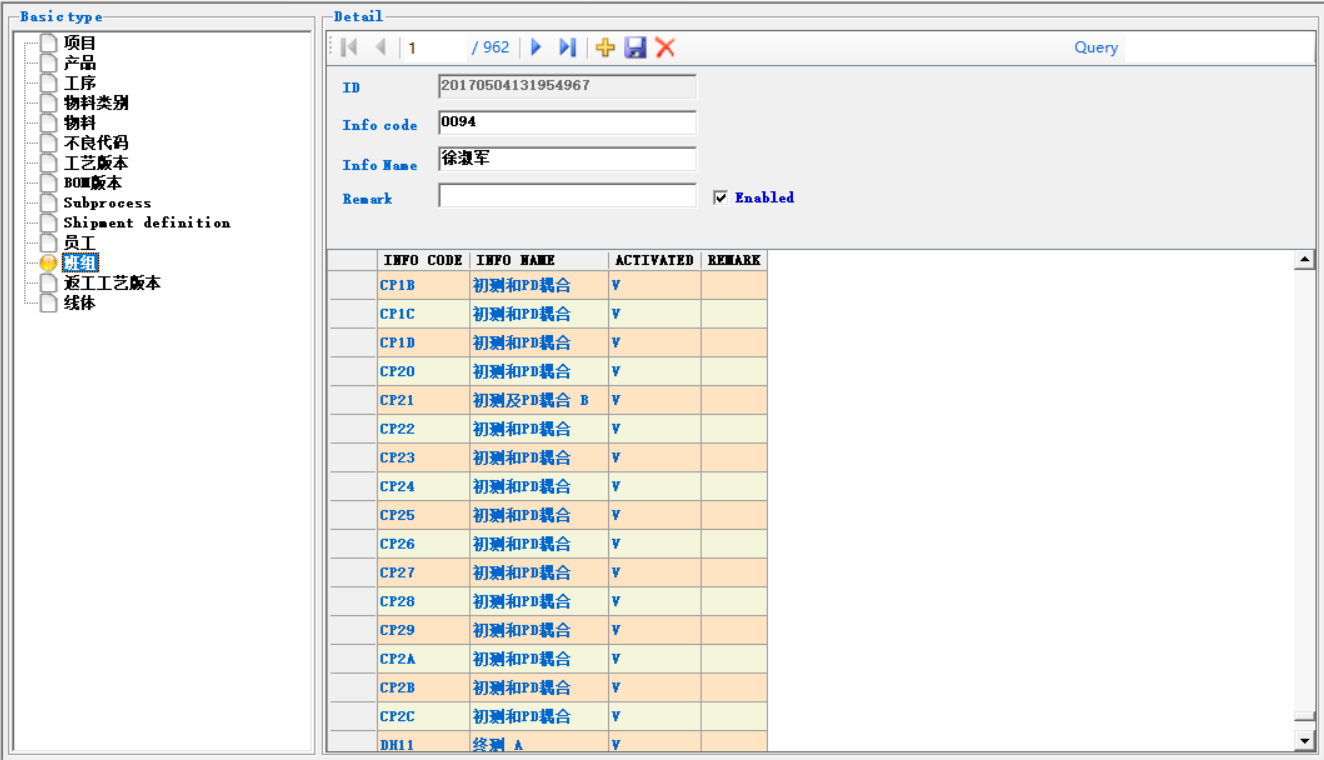Image resolution: width=1324 pixels, height=760 pixels.
Task: Select the 班组 tree node icon
Action: (x=48, y=263)
